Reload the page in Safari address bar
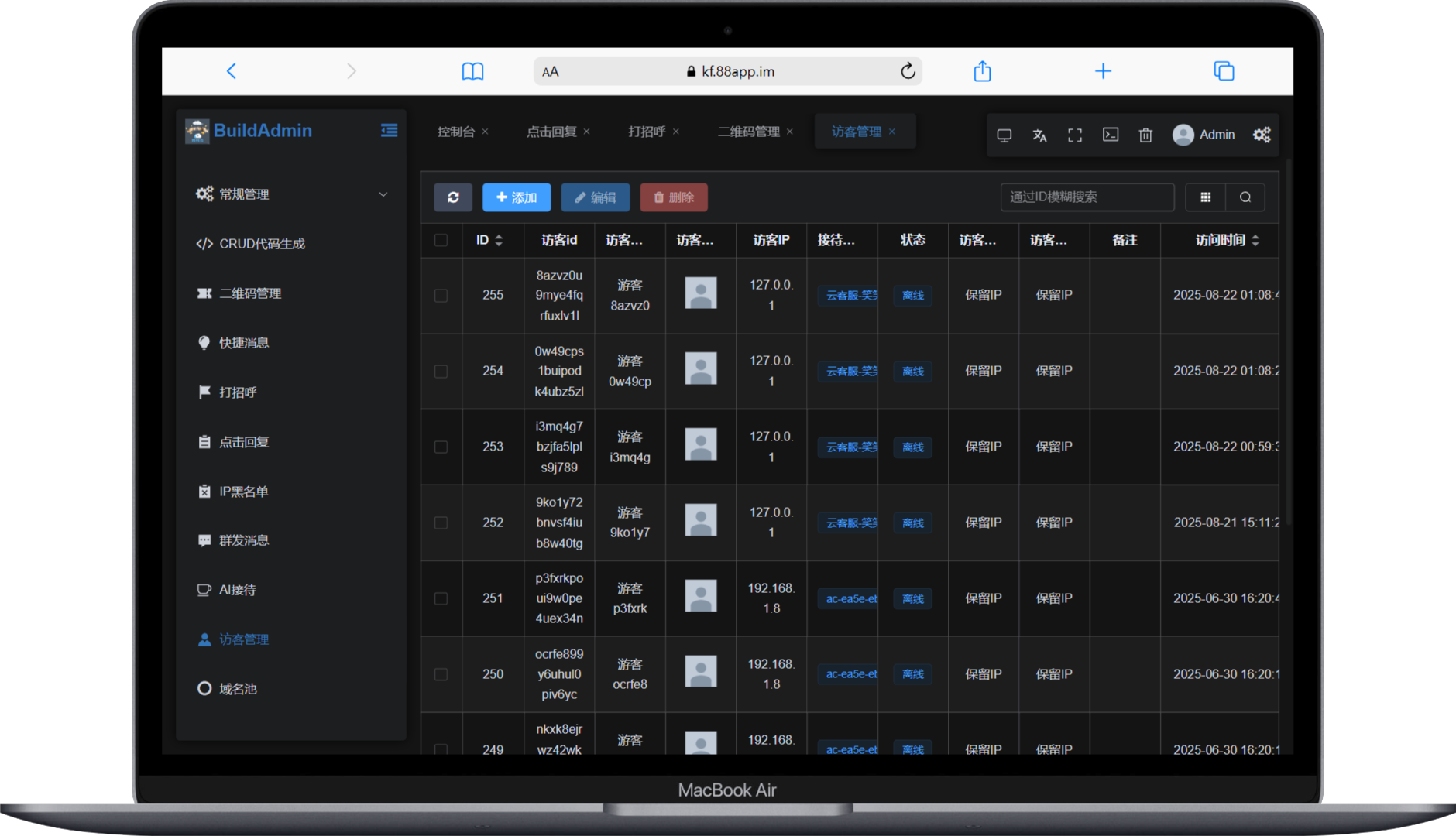1456x836 pixels. [908, 71]
